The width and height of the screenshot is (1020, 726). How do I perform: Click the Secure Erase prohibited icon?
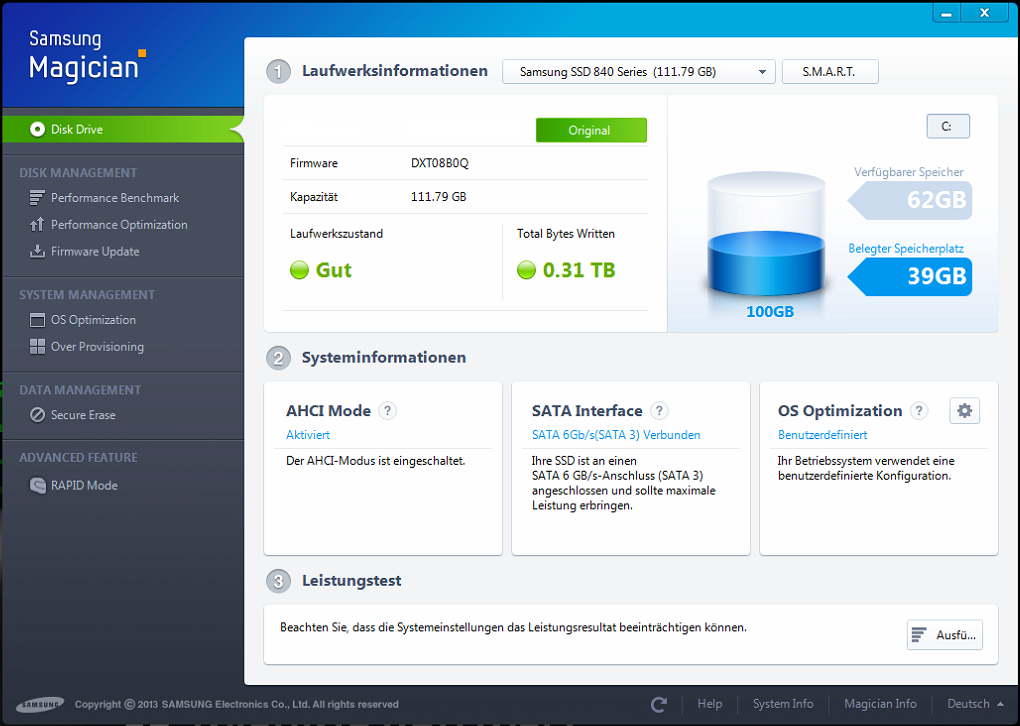click(x=37, y=415)
